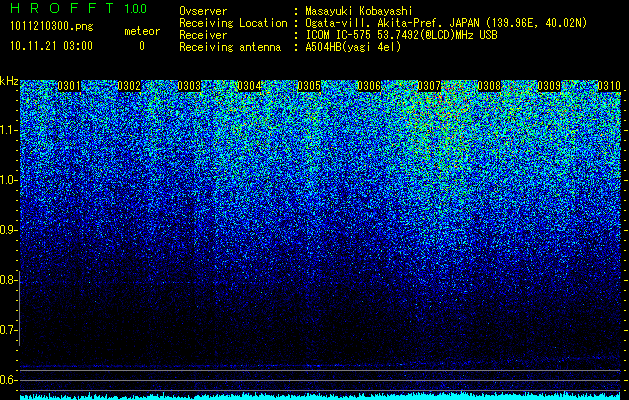629x400 pixels.
Task: Click the 0302 time marker
Action: pyautogui.click(x=129, y=86)
